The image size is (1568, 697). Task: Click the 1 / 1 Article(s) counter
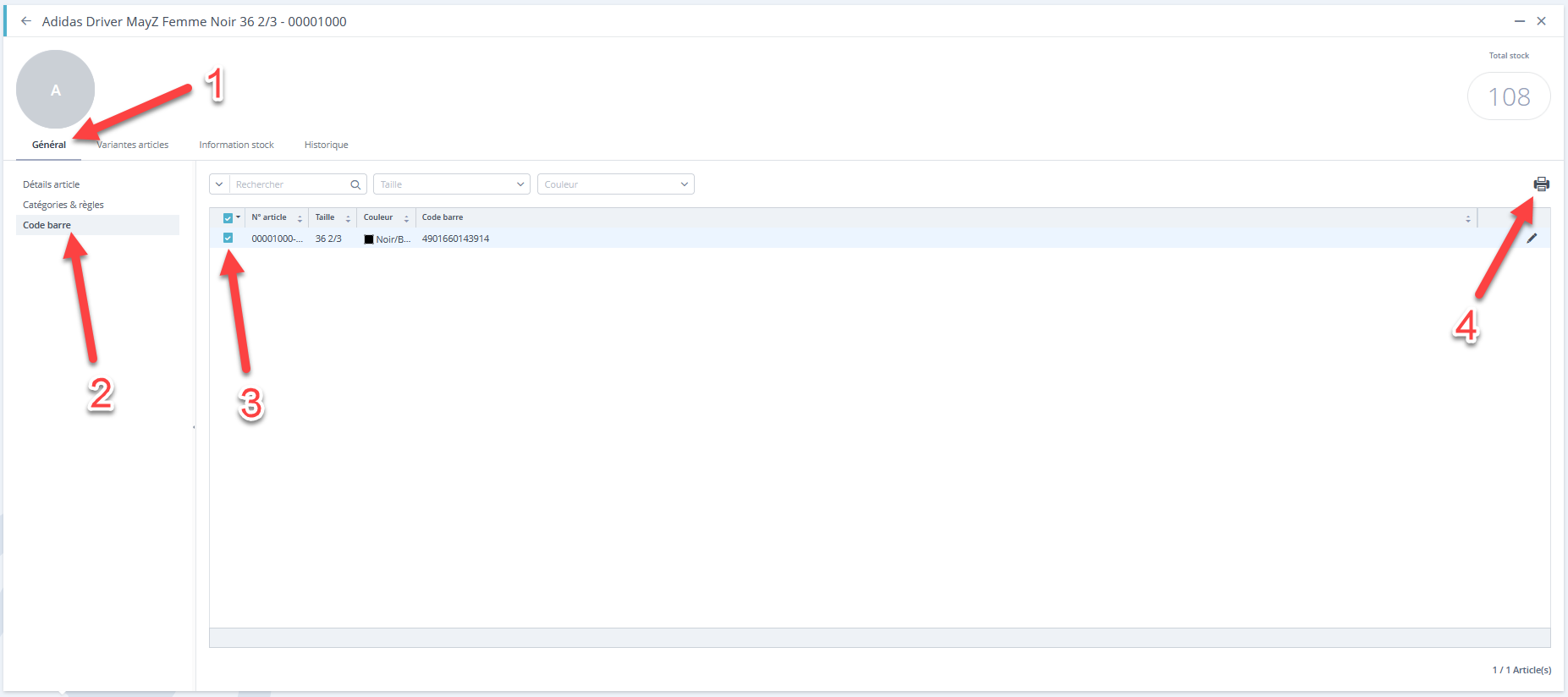pyautogui.click(x=1521, y=670)
